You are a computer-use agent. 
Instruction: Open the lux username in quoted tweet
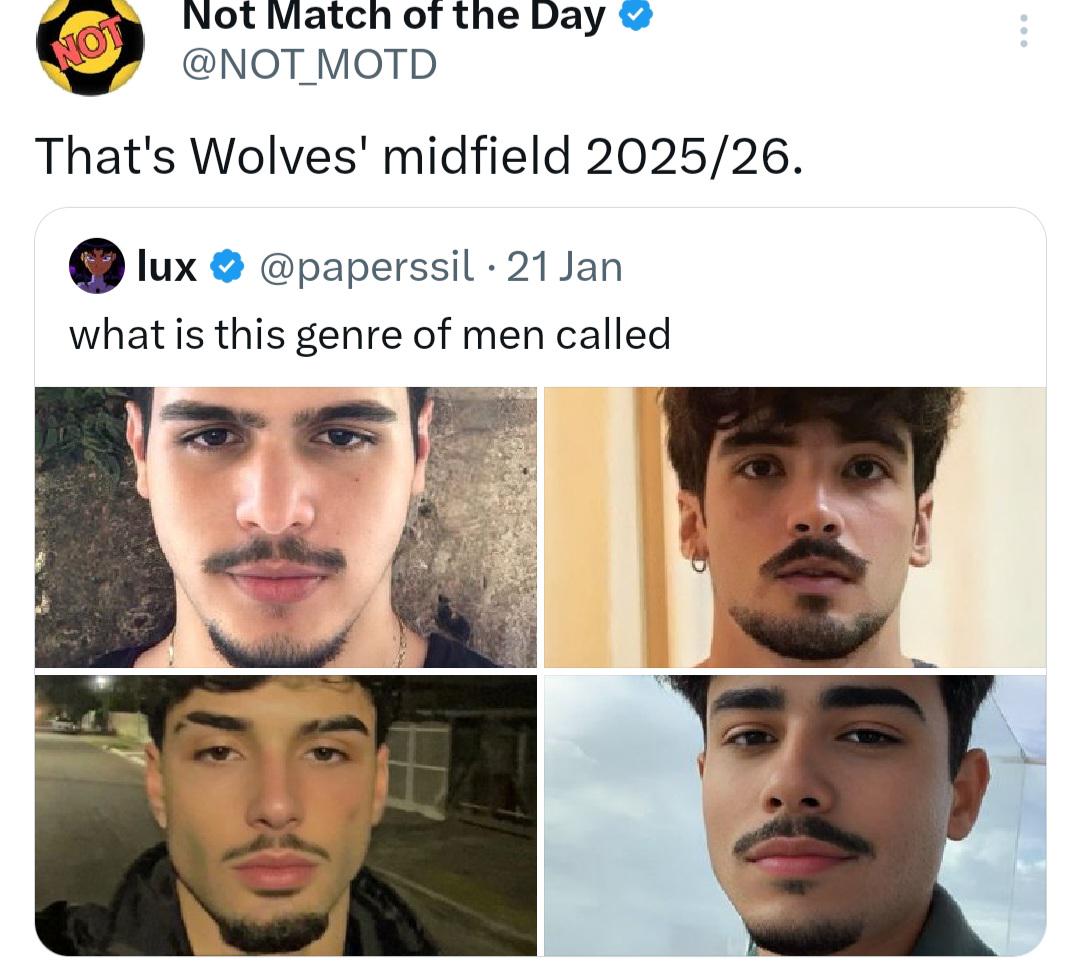pos(166,267)
